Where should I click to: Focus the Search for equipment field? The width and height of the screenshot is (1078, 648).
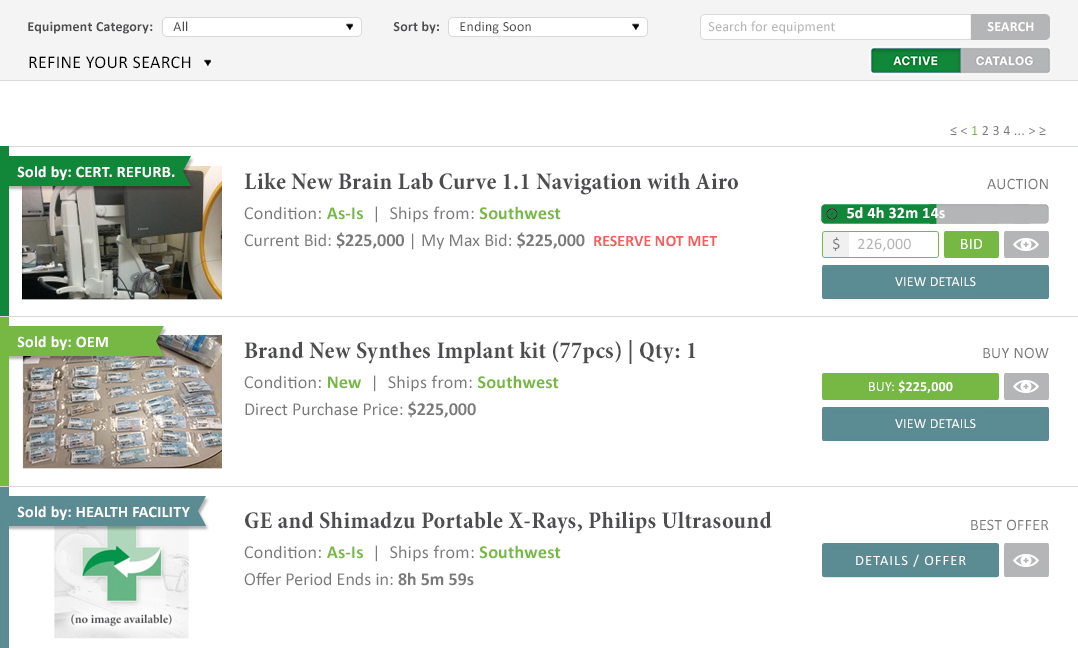pyautogui.click(x=835, y=27)
